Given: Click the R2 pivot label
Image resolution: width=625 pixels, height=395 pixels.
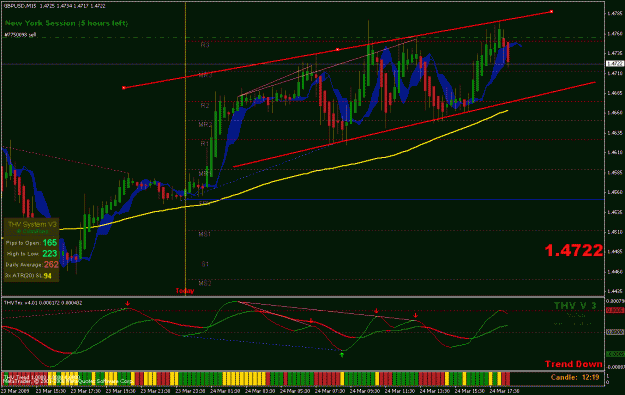Looking at the screenshot, I should pos(205,106).
